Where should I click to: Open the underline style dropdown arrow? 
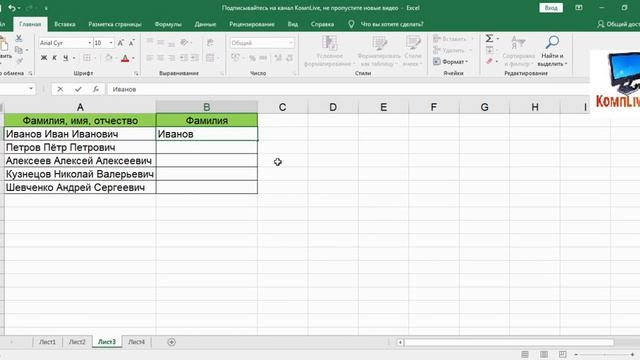(73, 58)
